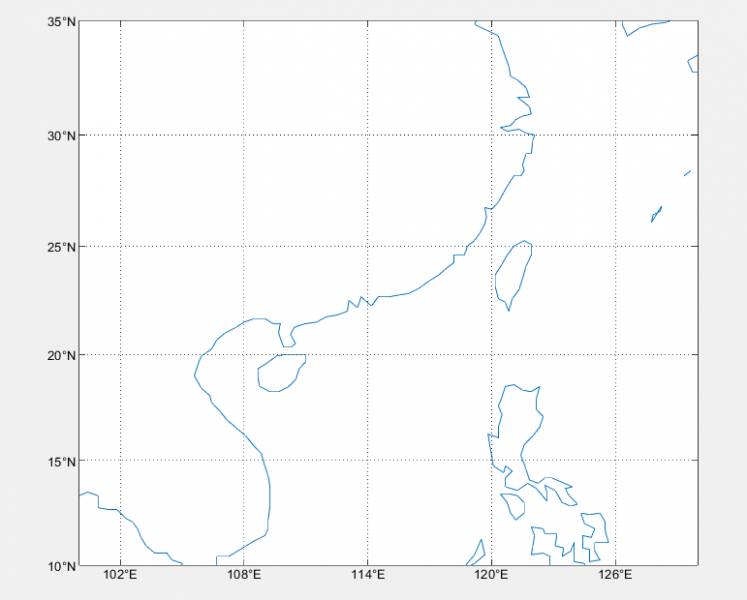Click the Mindoro island outline south of Luzon
The height and width of the screenshot is (600, 747).
click(515, 504)
